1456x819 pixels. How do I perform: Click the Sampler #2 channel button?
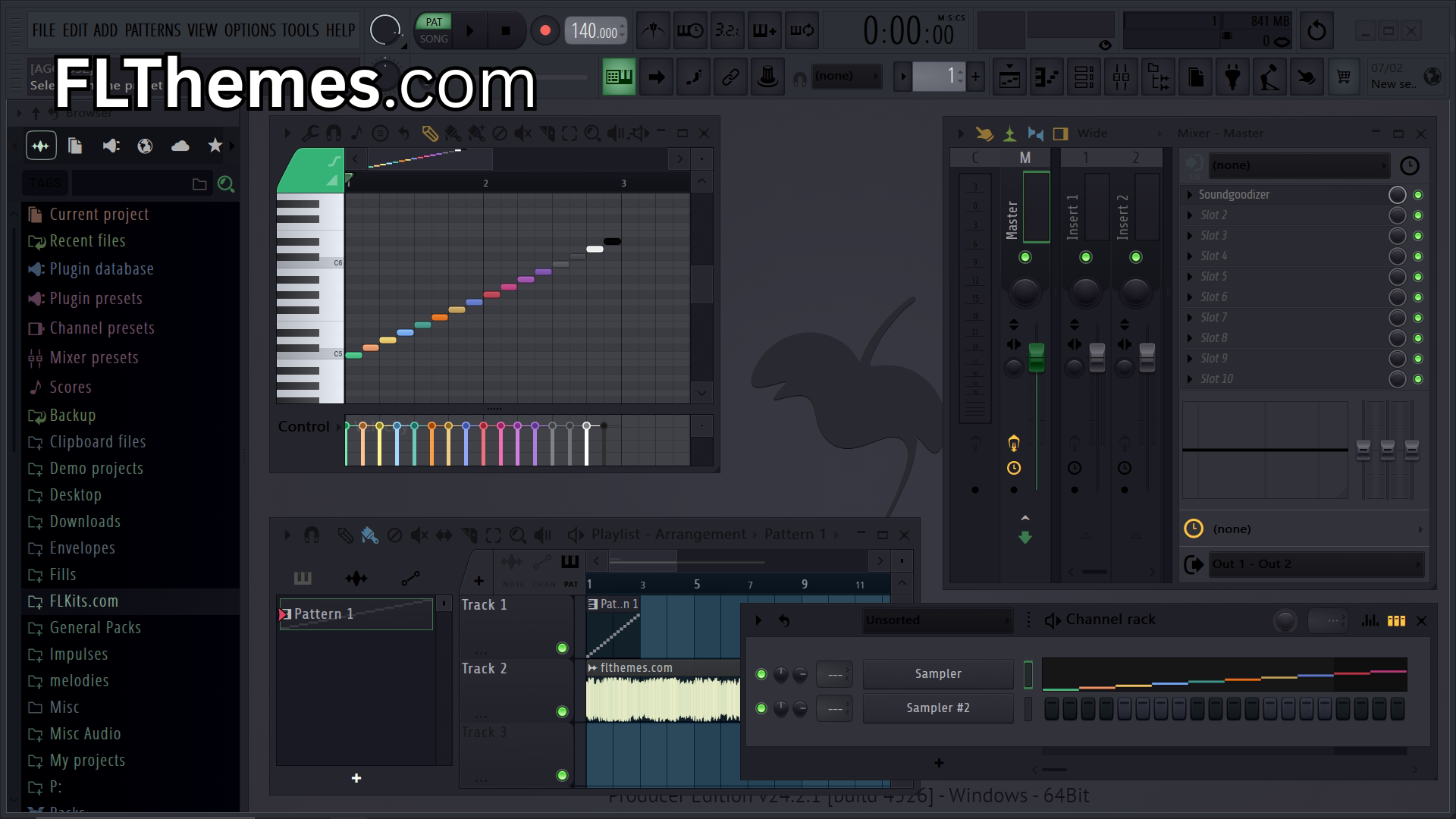coord(938,708)
